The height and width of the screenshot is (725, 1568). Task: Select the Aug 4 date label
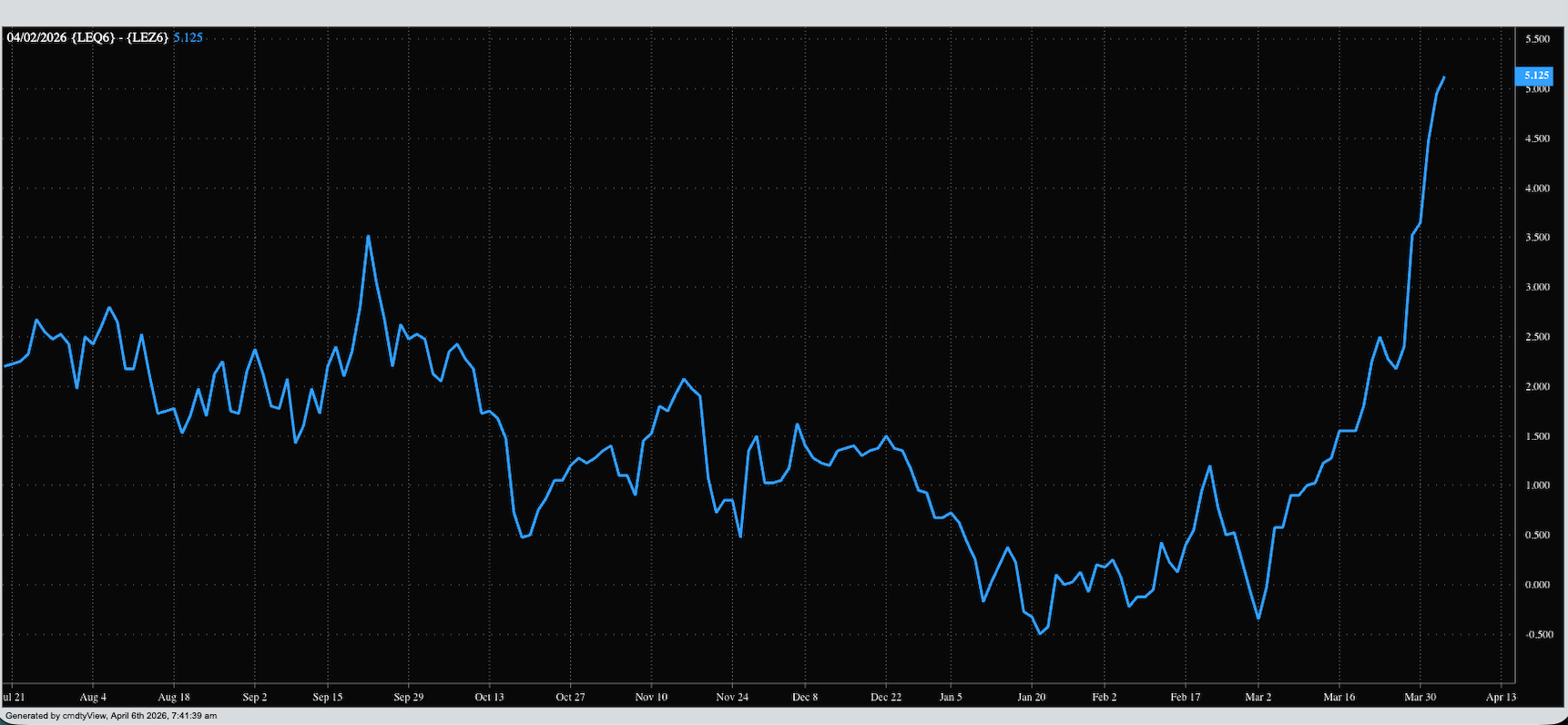[93, 697]
